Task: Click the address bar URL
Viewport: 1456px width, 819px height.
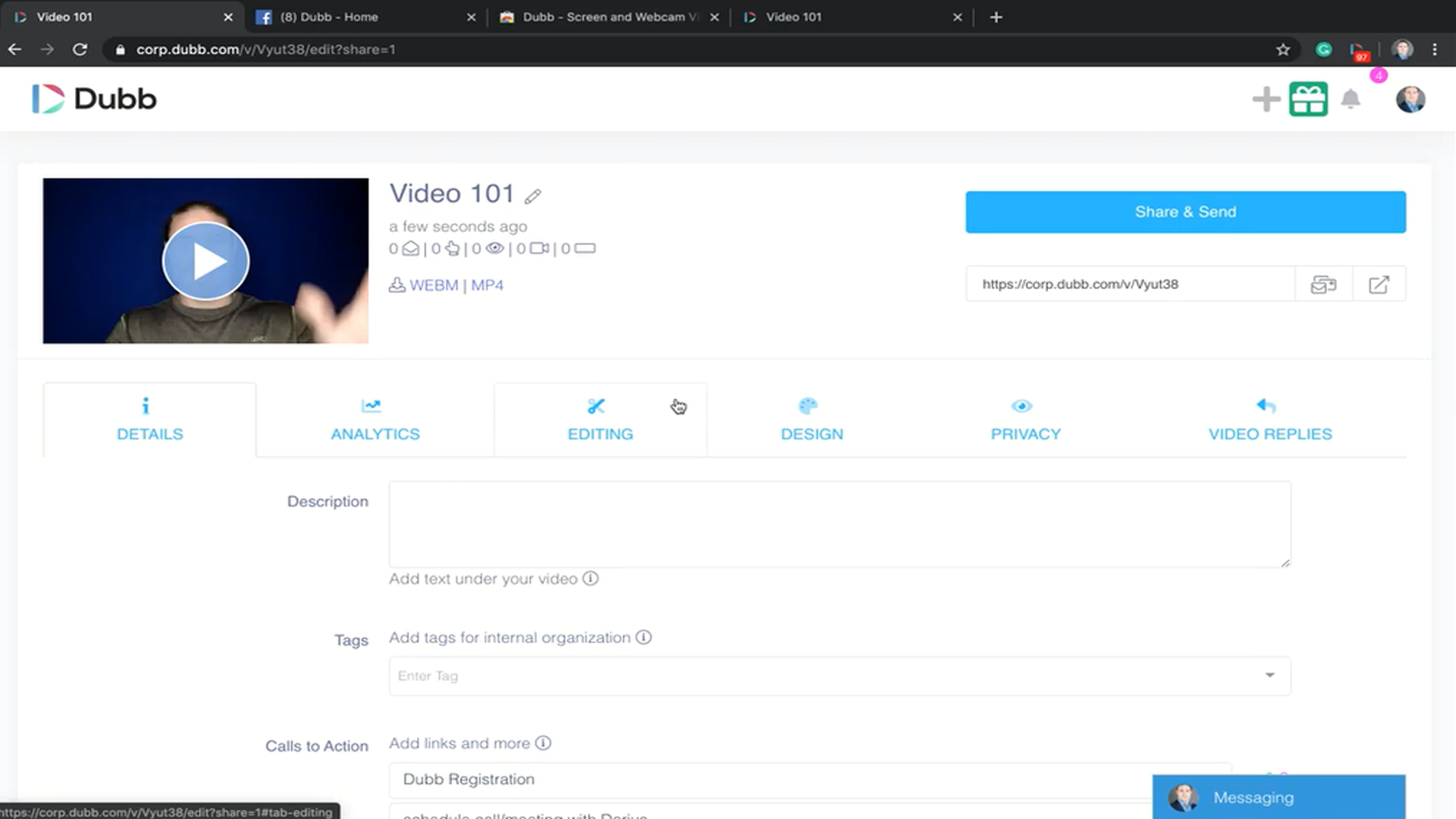Action: [x=265, y=49]
